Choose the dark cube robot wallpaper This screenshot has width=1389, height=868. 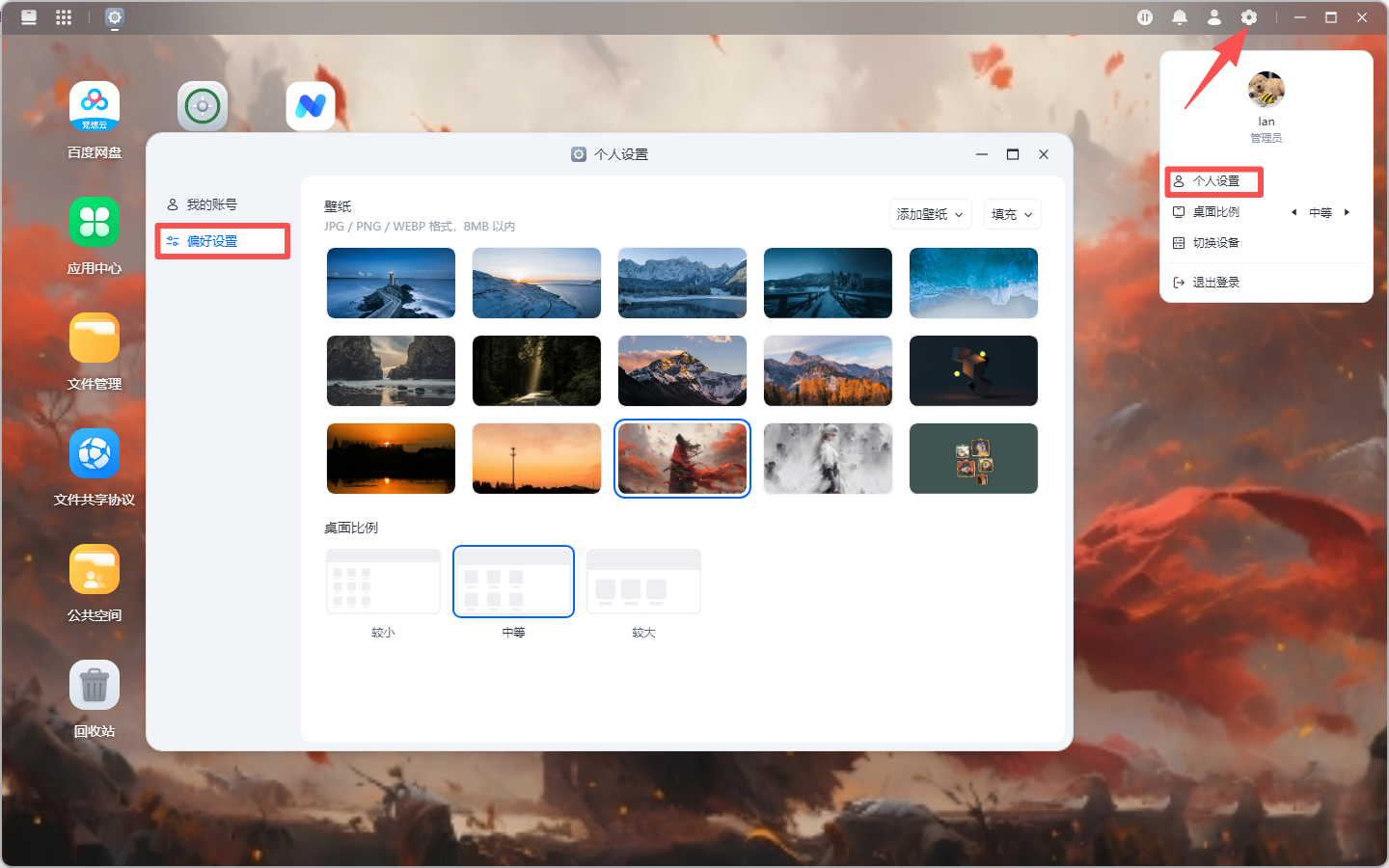click(x=973, y=370)
